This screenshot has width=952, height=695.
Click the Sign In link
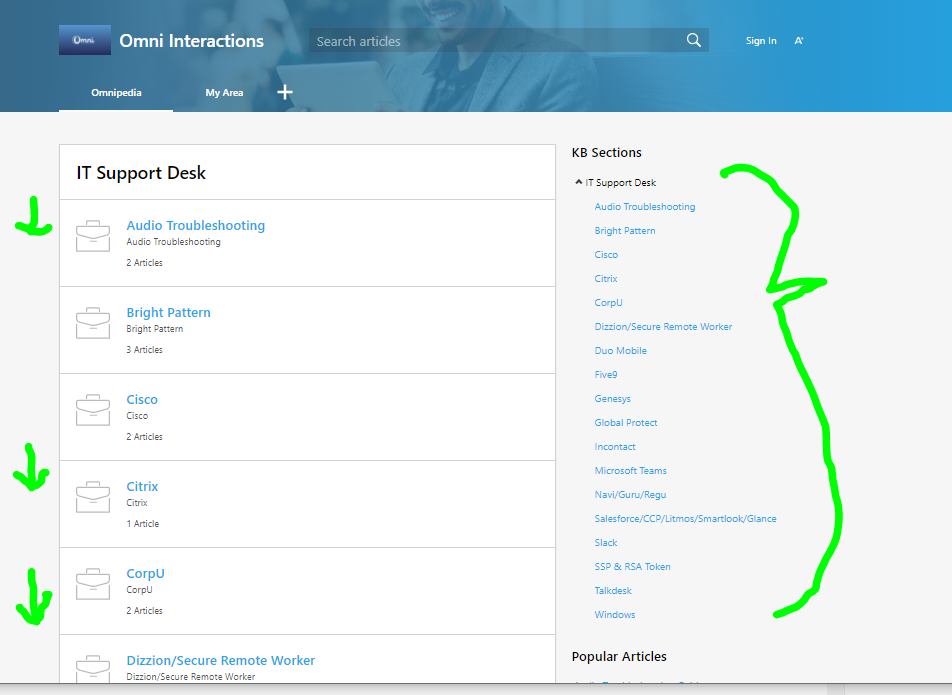[761, 41]
